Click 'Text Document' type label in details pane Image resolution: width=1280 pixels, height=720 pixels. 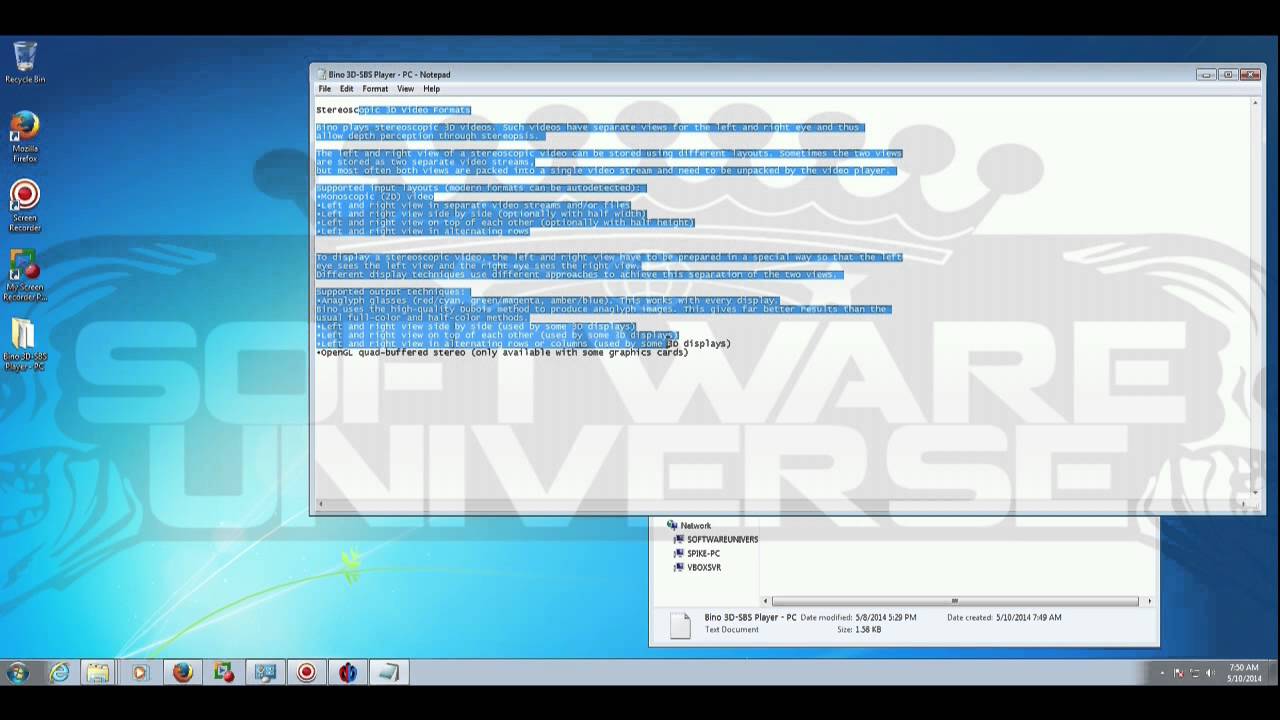(x=732, y=629)
